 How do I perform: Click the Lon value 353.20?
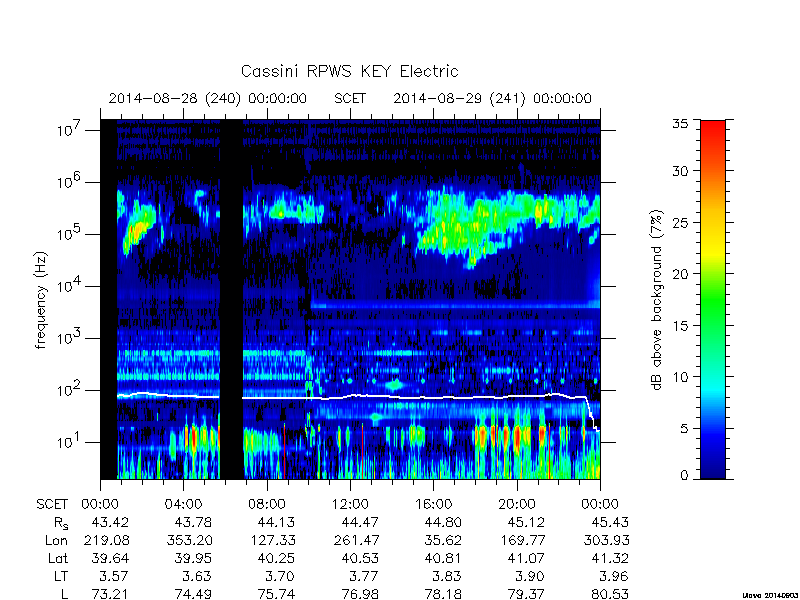click(190, 540)
